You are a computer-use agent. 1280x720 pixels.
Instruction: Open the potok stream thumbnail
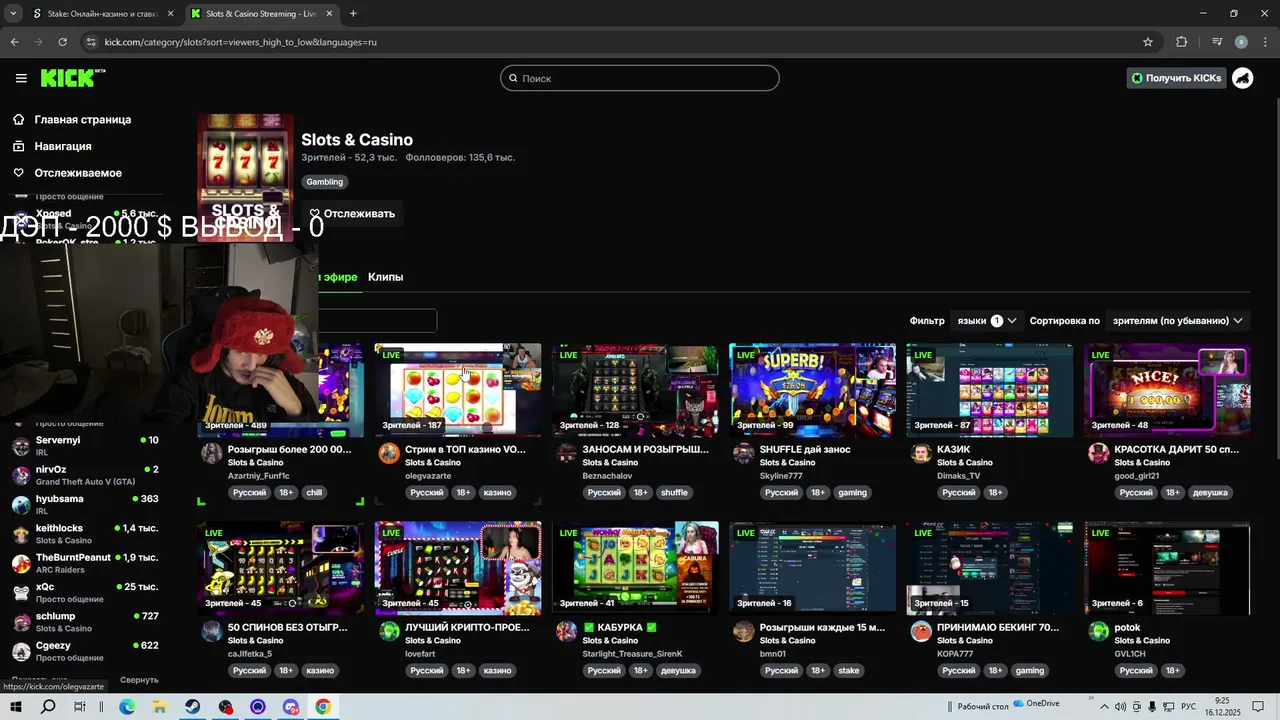[x=1167, y=568]
